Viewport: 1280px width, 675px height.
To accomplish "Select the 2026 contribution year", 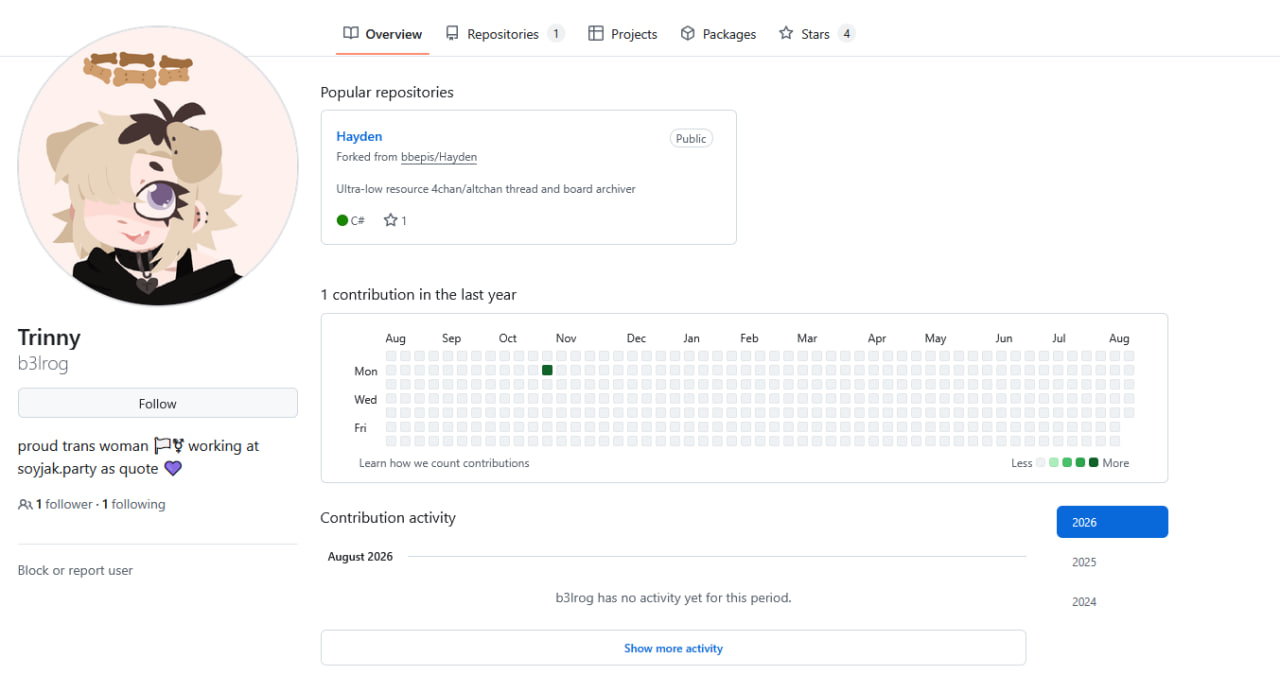I will click(x=1112, y=522).
